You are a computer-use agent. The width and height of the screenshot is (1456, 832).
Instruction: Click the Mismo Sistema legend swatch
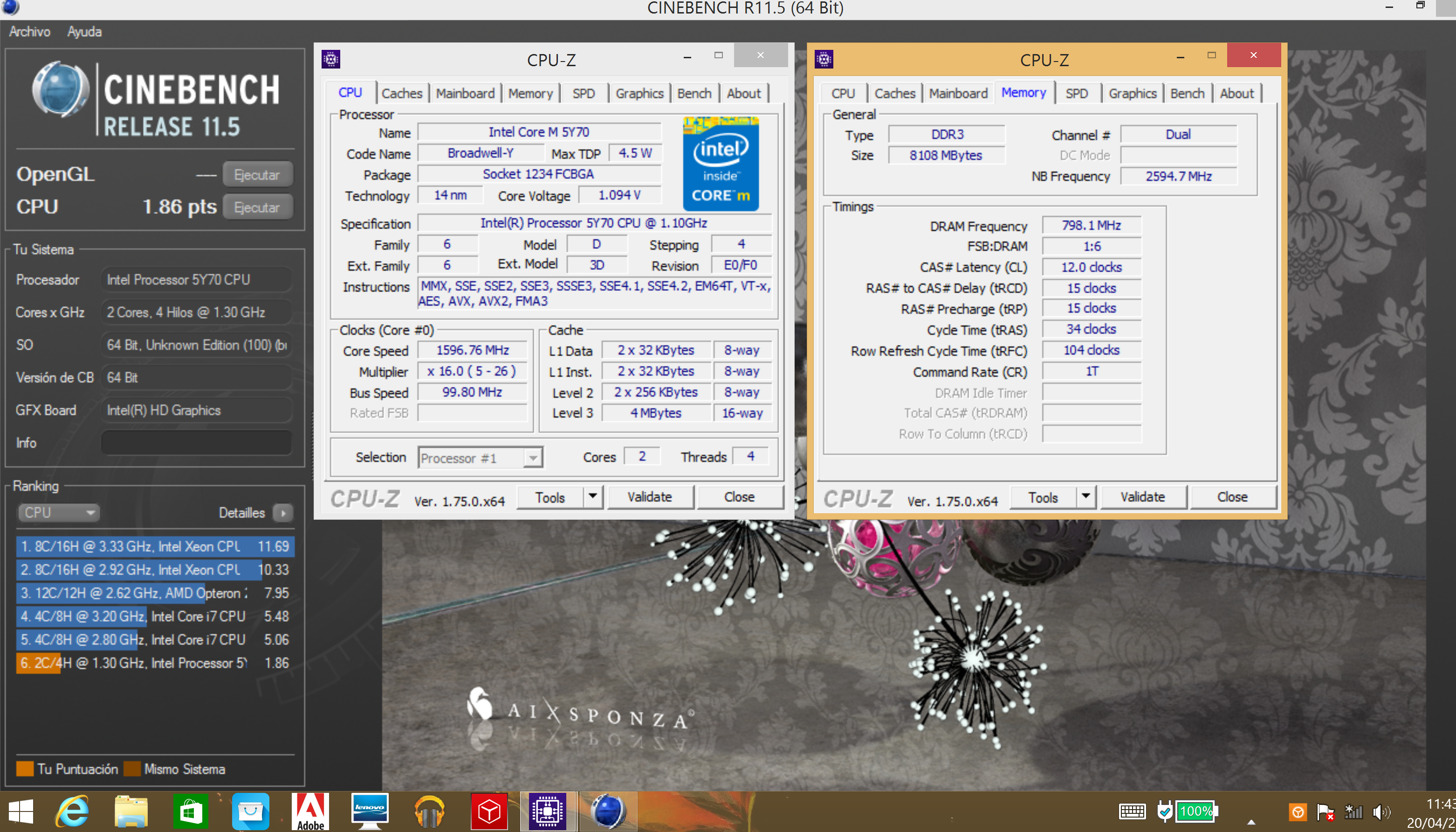tap(132, 769)
